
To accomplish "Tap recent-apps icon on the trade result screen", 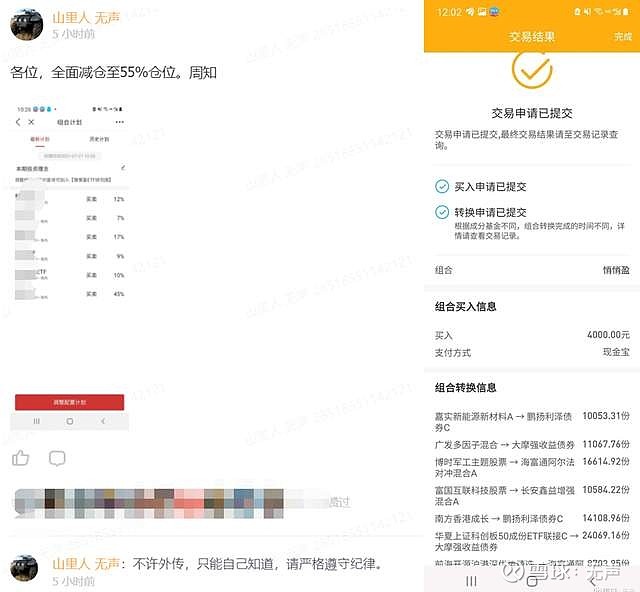I will coord(471,581).
